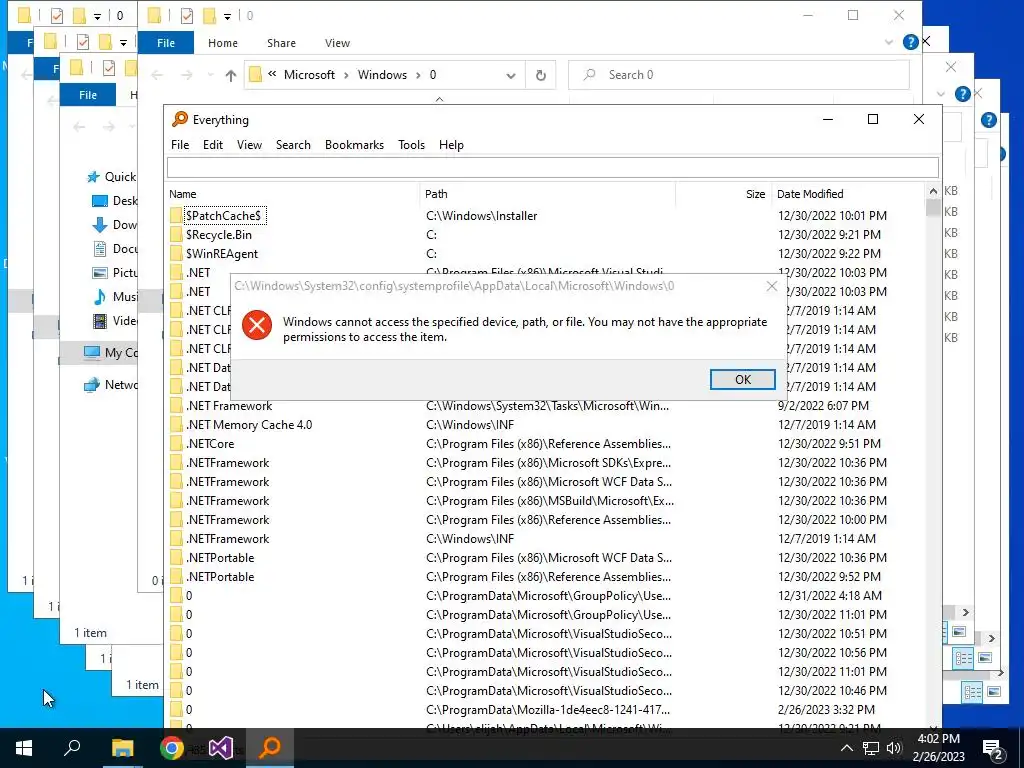The width and height of the screenshot is (1024, 768).
Task: Refresh the Explorer folder view
Action: pyautogui.click(x=541, y=75)
